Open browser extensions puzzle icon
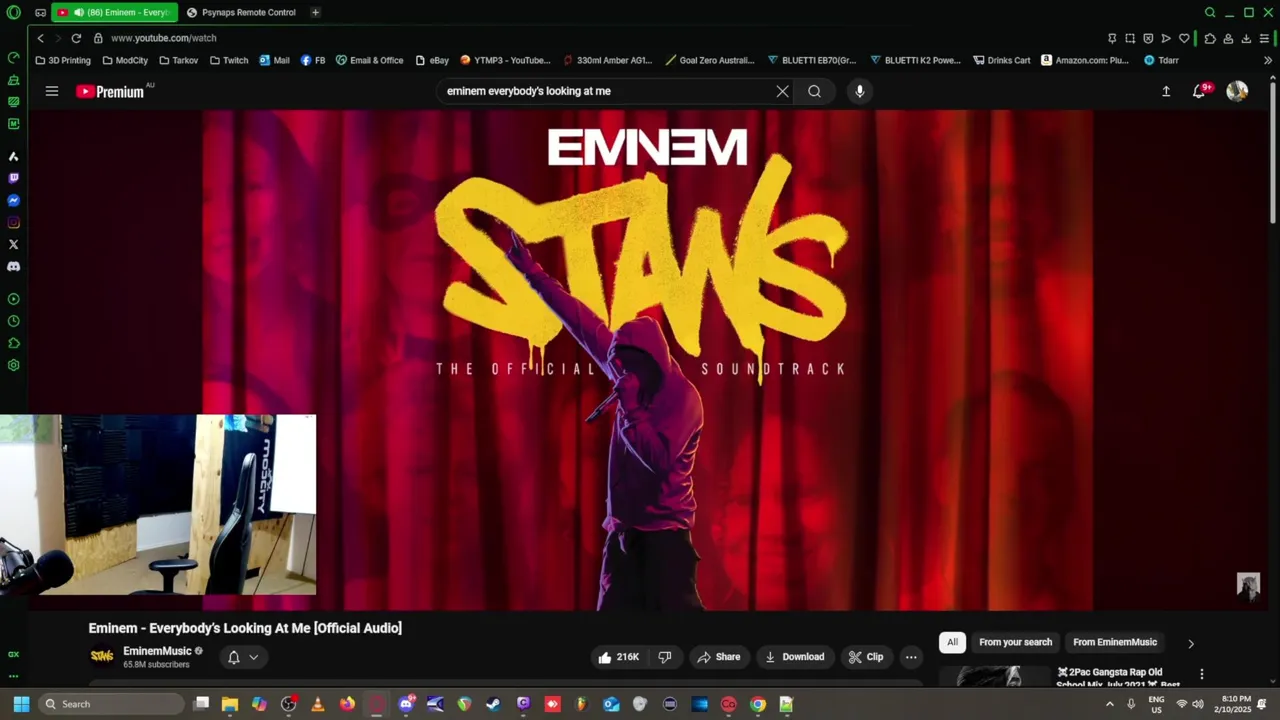 (x=1210, y=38)
